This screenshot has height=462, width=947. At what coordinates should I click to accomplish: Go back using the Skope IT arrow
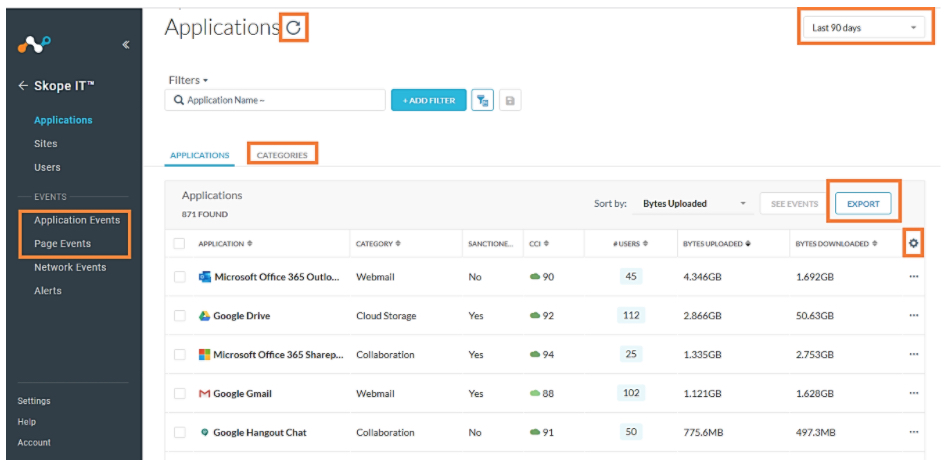click(x=23, y=86)
